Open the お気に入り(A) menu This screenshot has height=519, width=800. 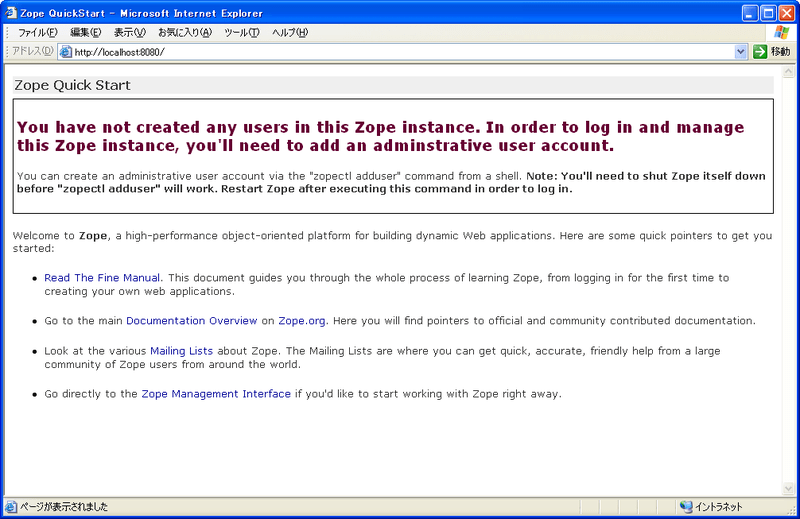[x=185, y=33]
